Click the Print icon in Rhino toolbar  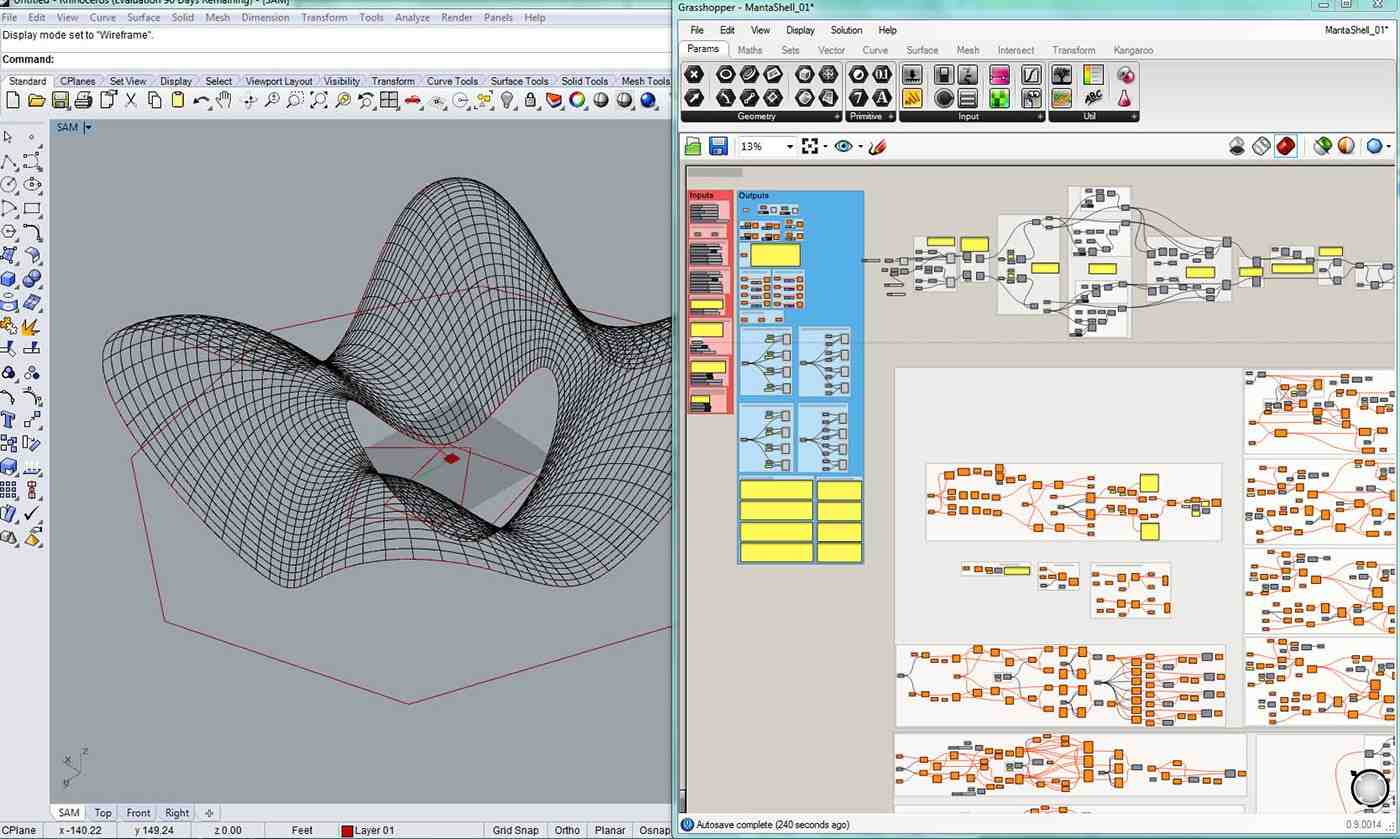pyautogui.click(x=83, y=100)
